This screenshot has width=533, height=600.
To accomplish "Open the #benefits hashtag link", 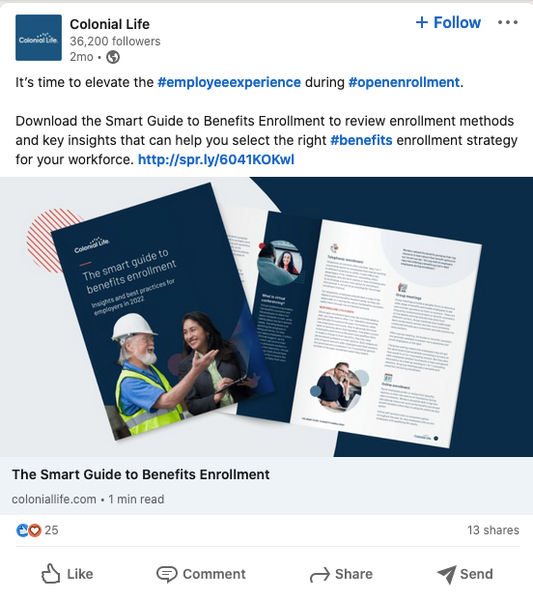I will click(361, 140).
